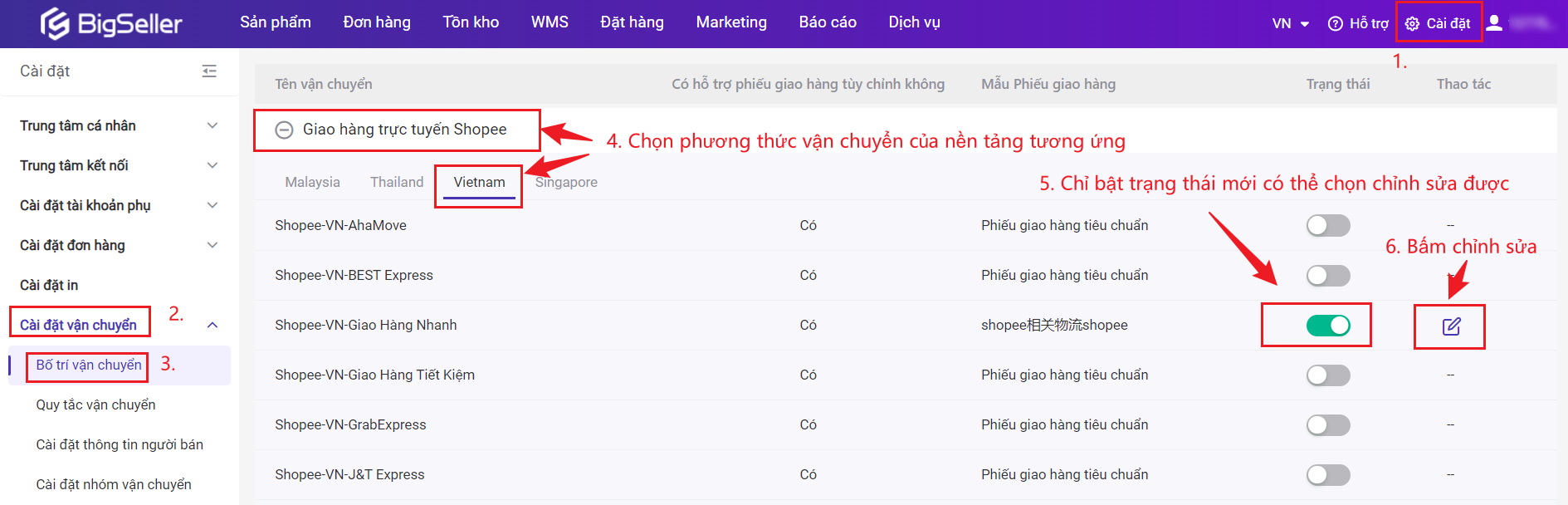Click edit icon for Shopee-VN-Giao Hàng Nhanh
1568x505 pixels.
(1450, 326)
